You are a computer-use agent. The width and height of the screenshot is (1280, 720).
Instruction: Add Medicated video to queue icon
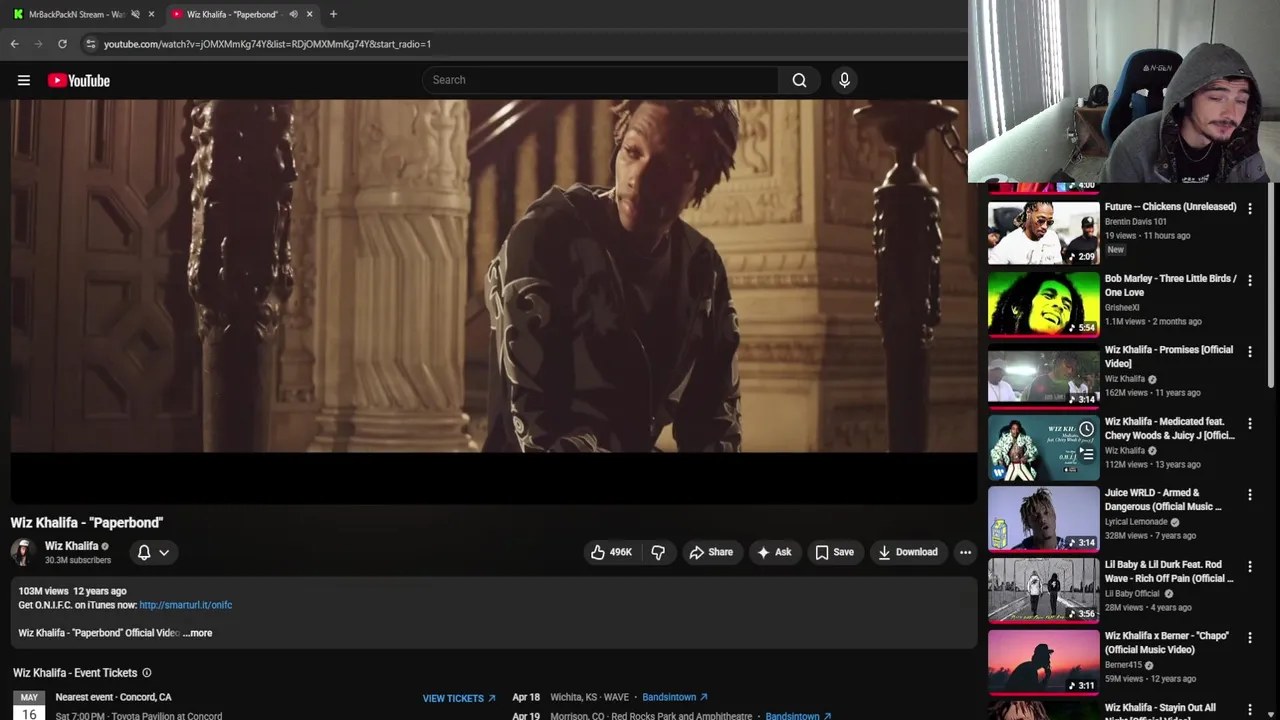(1086, 452)
